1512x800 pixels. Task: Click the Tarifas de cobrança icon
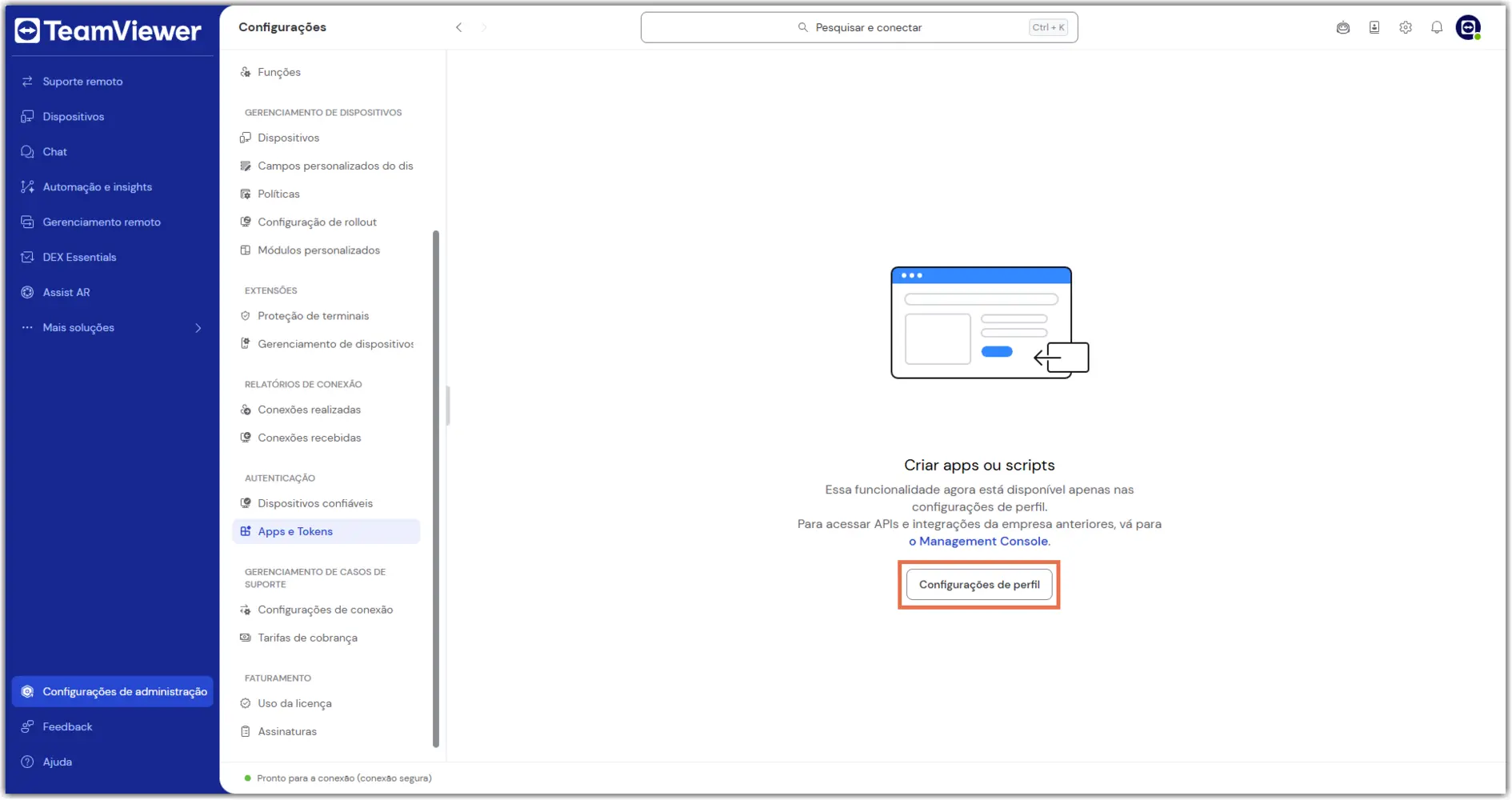point(246,638)
